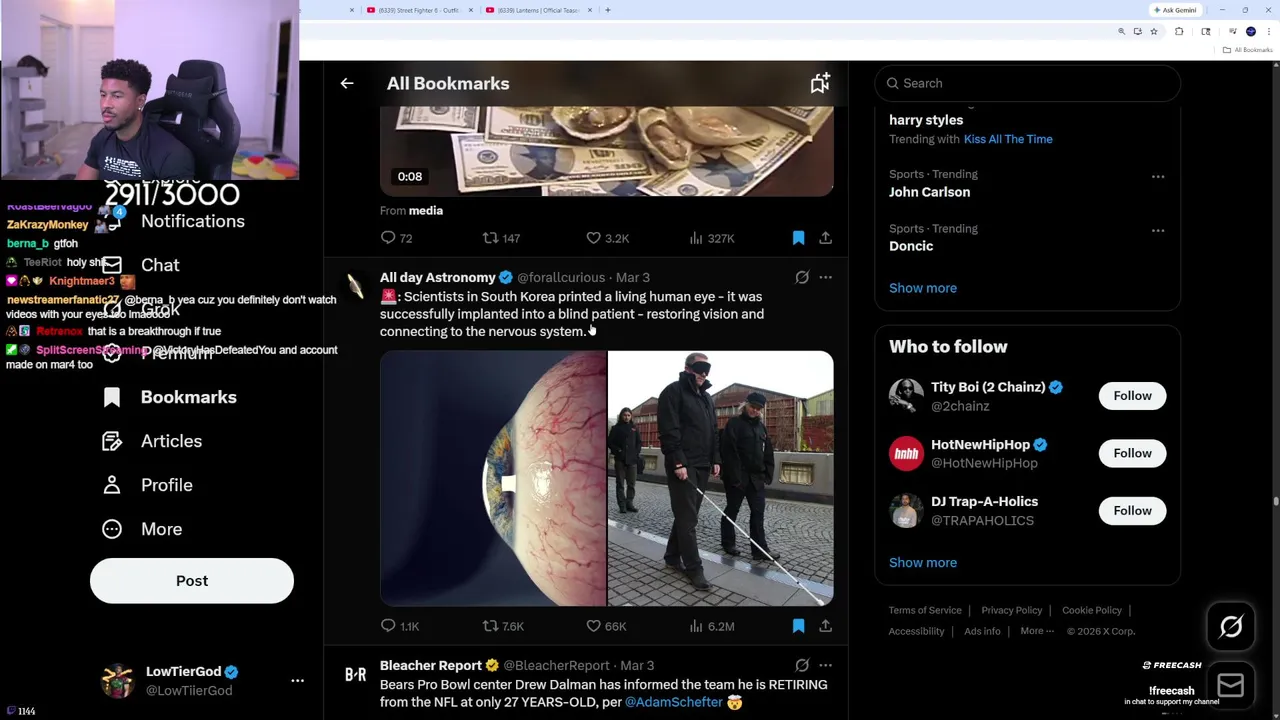Open LowTierGod account switcher menu

(297, 680)
